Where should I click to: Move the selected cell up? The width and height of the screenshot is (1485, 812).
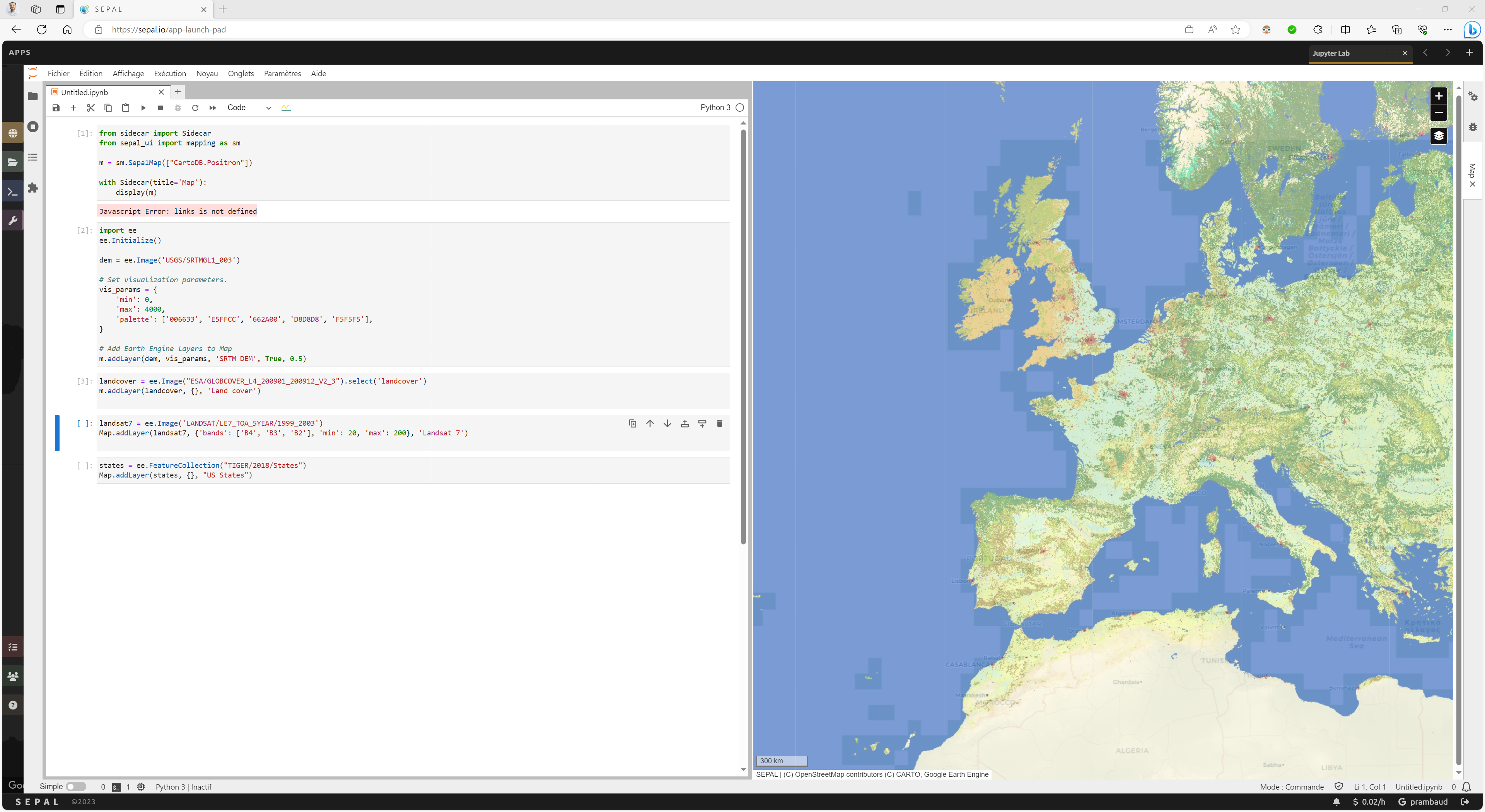tap(650, 423)
